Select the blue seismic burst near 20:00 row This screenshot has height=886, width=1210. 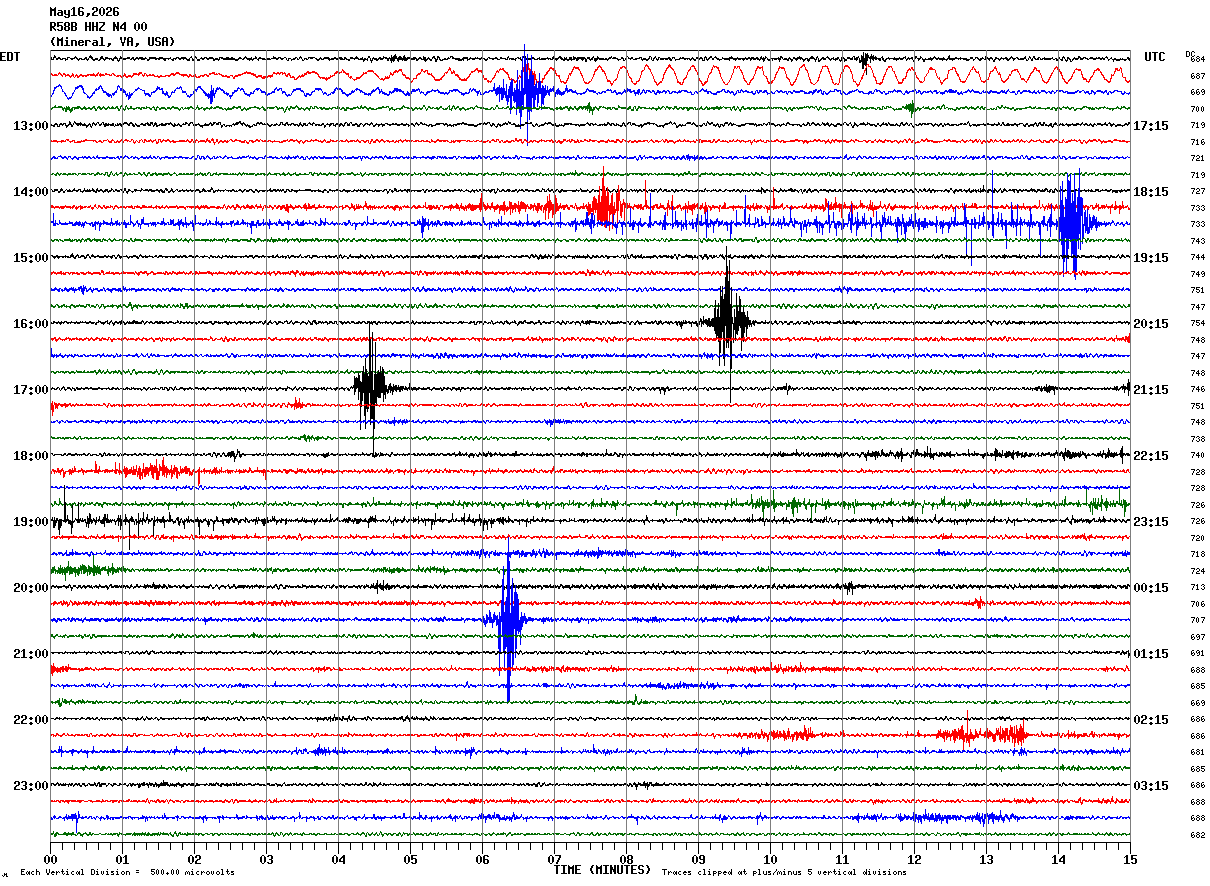[508, 620]
